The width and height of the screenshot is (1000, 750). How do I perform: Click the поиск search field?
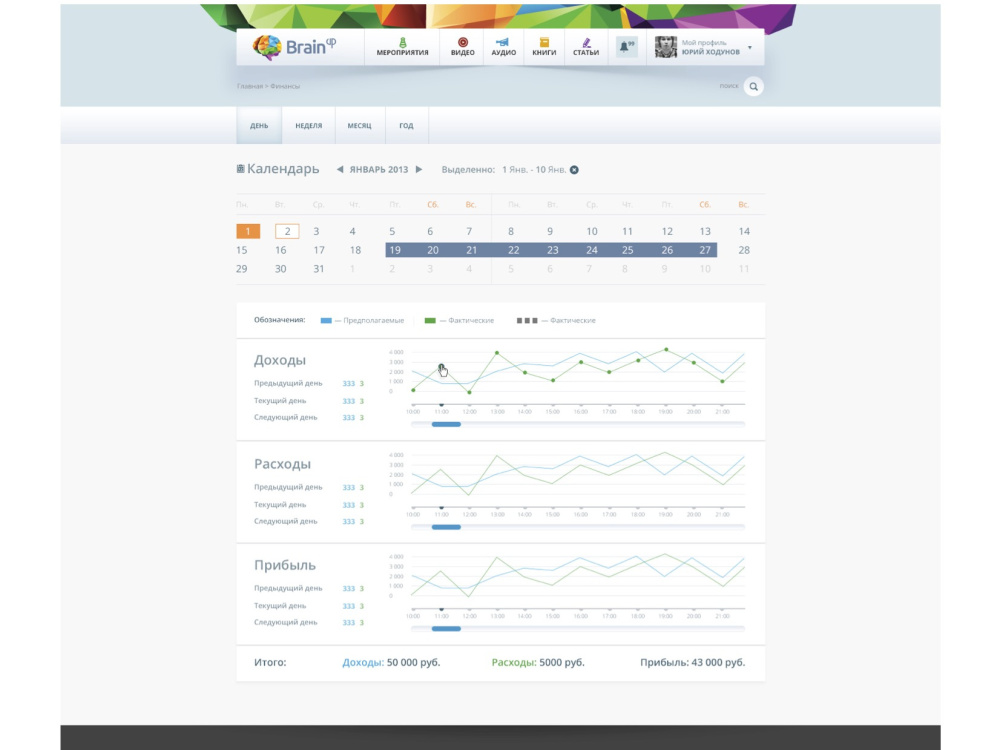728,86
